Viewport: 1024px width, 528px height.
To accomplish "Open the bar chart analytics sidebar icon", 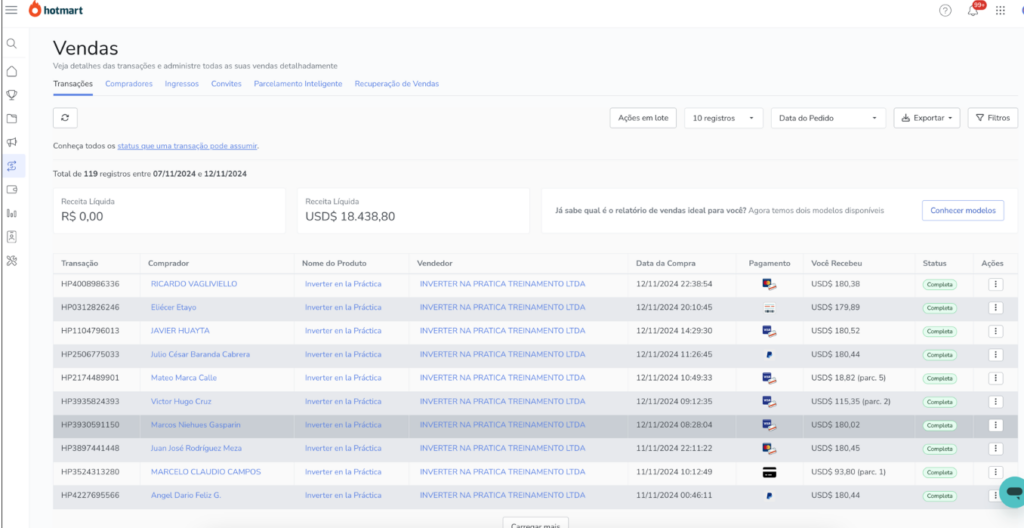I will [x=12, y=213].
